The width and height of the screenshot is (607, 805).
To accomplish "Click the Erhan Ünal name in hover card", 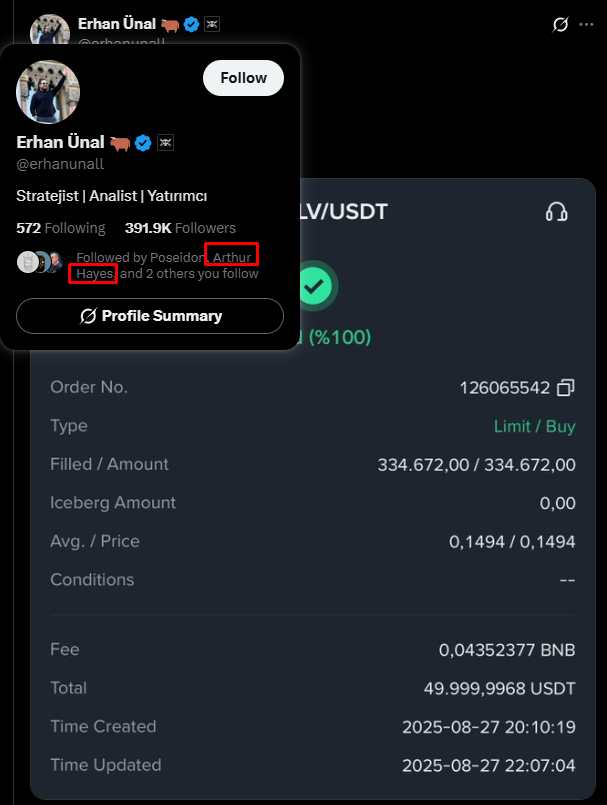I will tap(61, 142).
